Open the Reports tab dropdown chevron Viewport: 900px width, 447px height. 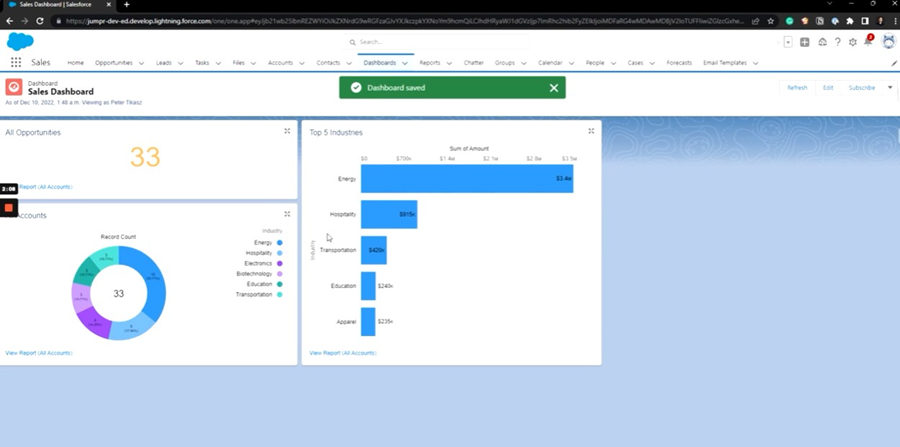[449, 63]
